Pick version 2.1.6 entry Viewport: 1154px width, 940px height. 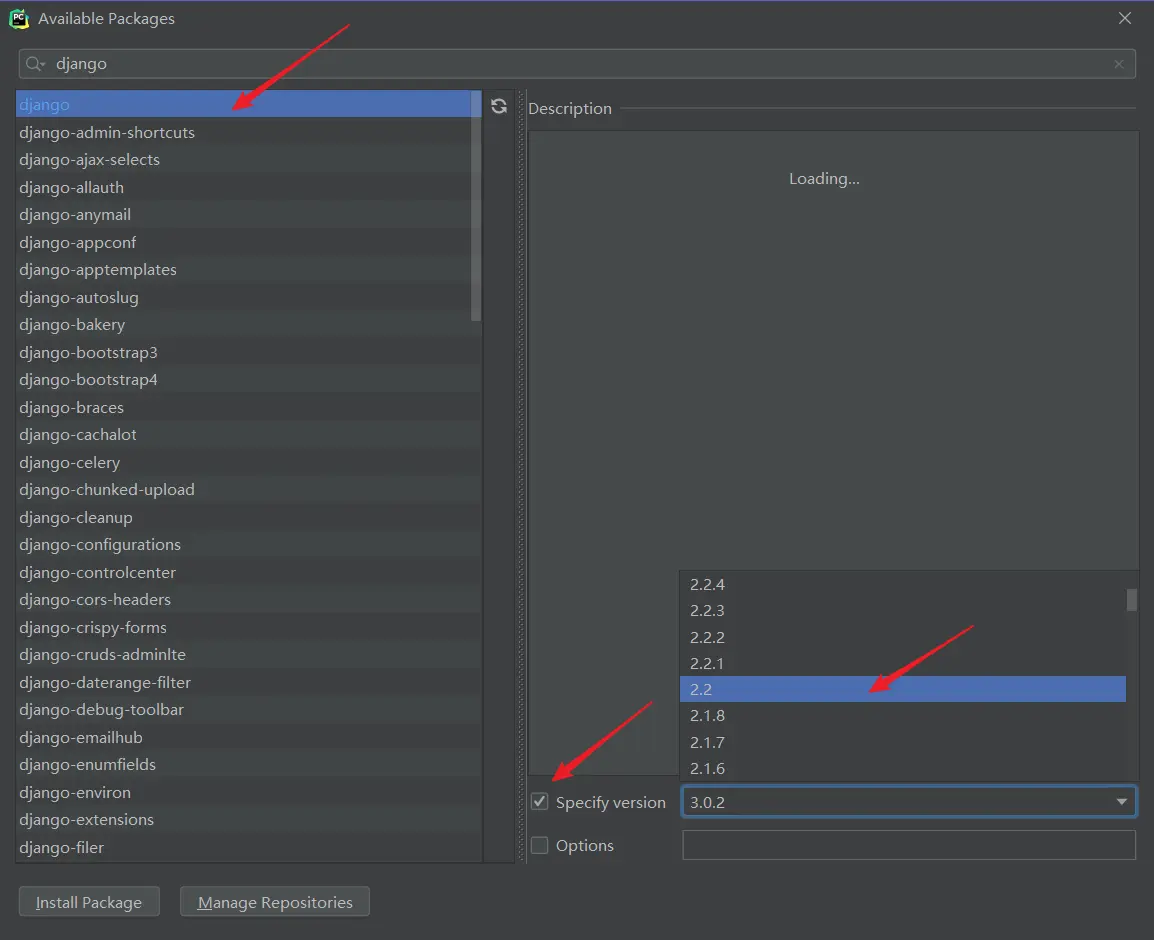coord(902,768)
